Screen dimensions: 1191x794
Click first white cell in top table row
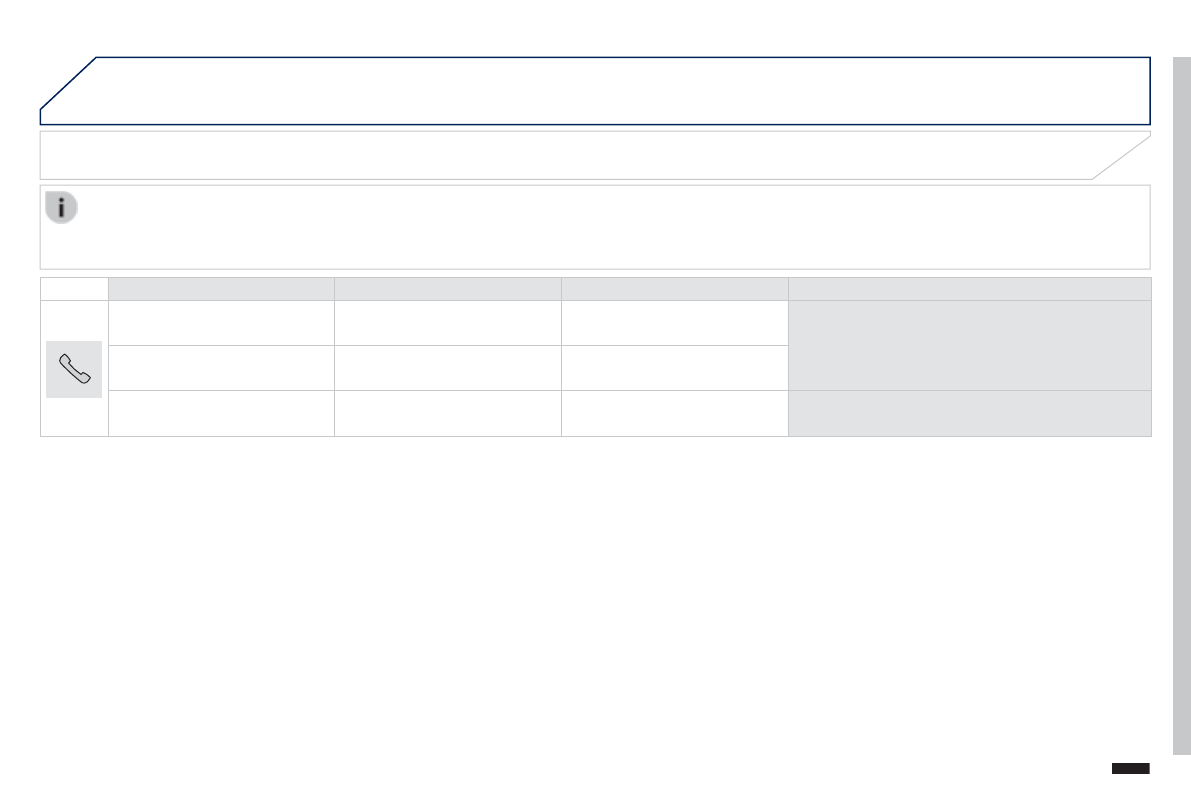[221, 323]
